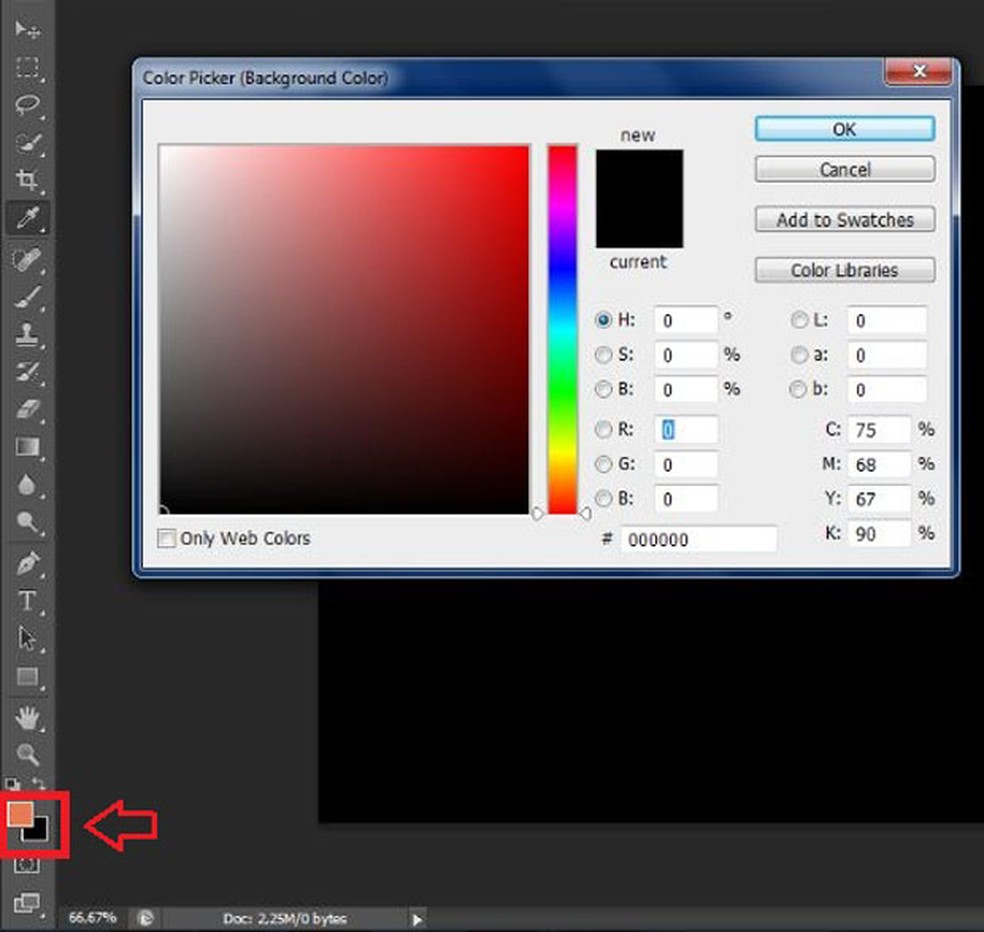
Task: Select the Zoom tool in toolbar
Action: 27,754
